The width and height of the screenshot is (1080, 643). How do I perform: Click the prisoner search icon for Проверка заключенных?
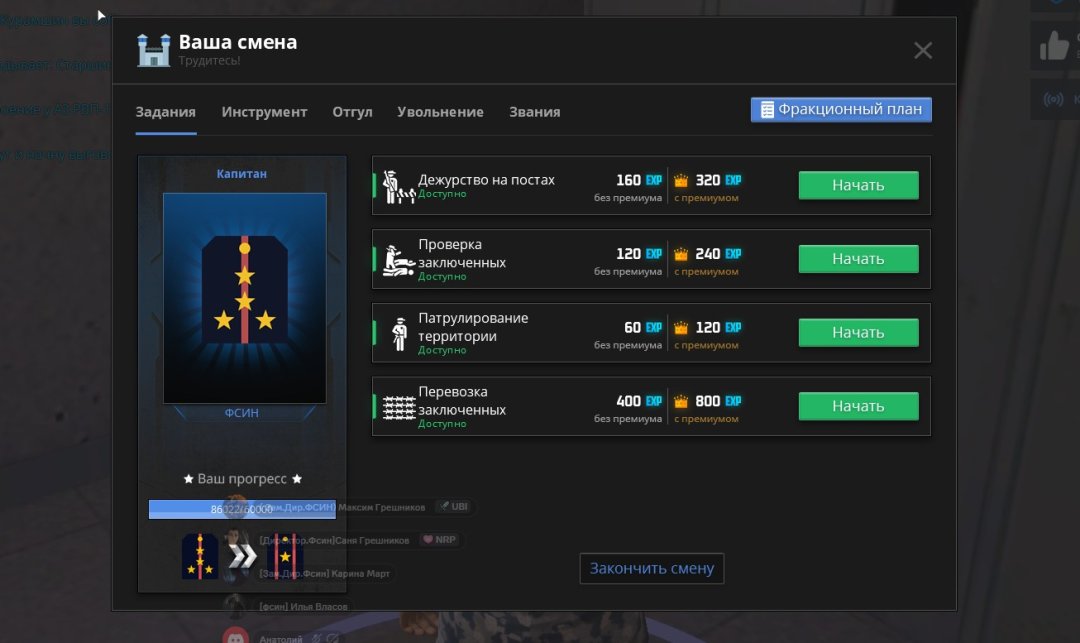394,258
